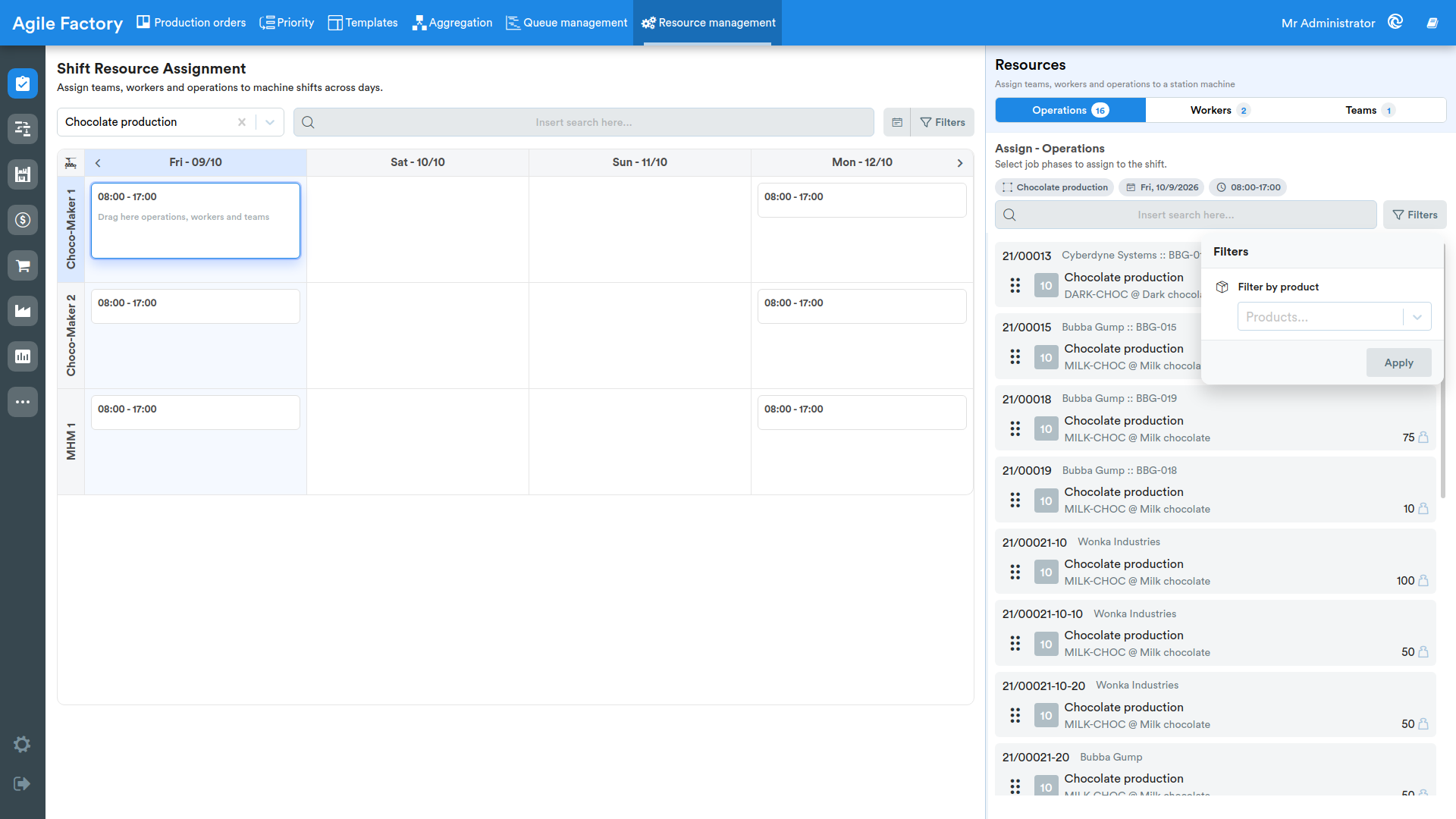Click Apply in Filters popup

1398,362
